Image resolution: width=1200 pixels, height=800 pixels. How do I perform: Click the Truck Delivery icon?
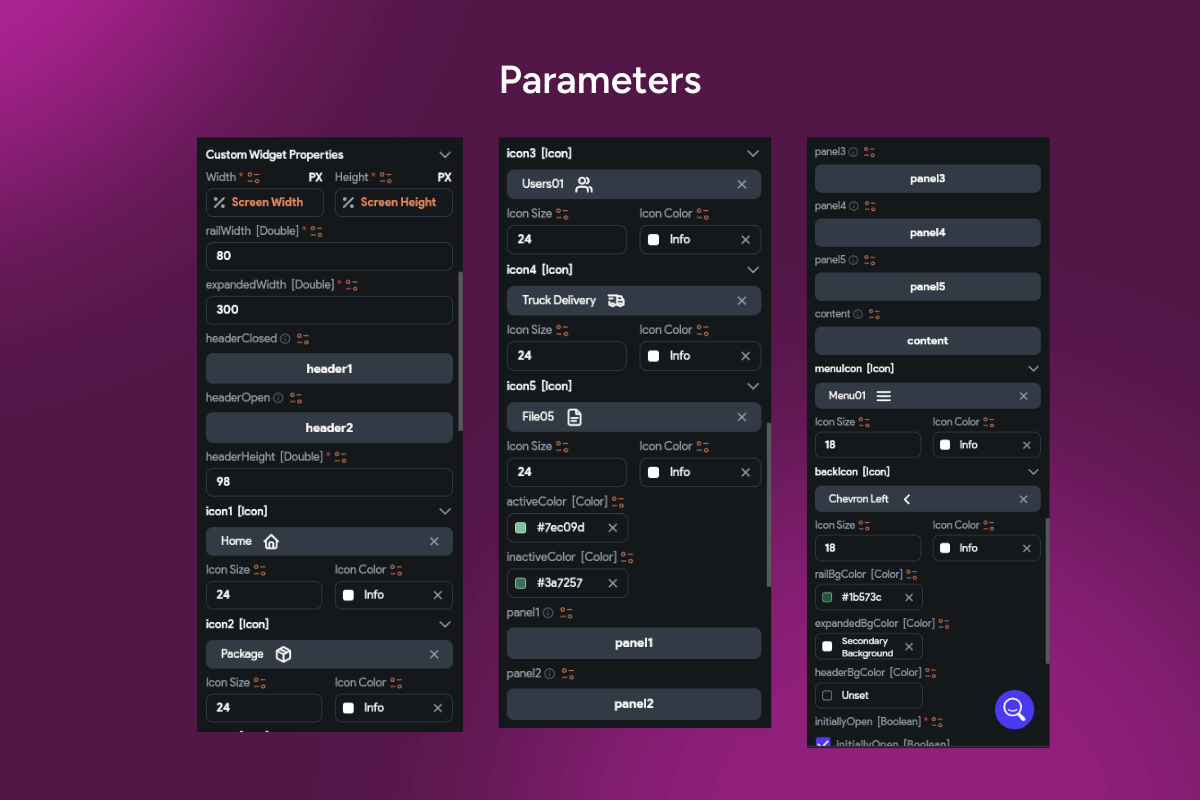click(616, 301)
